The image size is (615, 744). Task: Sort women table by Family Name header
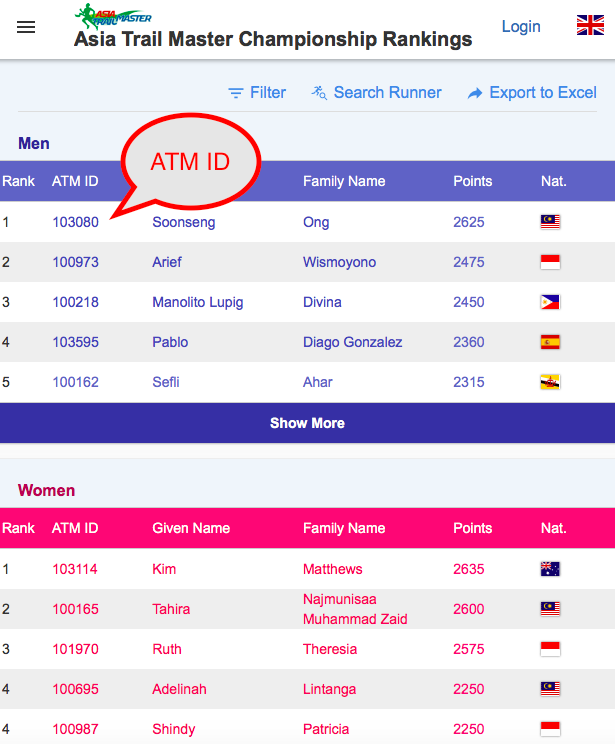click(344, 528)
